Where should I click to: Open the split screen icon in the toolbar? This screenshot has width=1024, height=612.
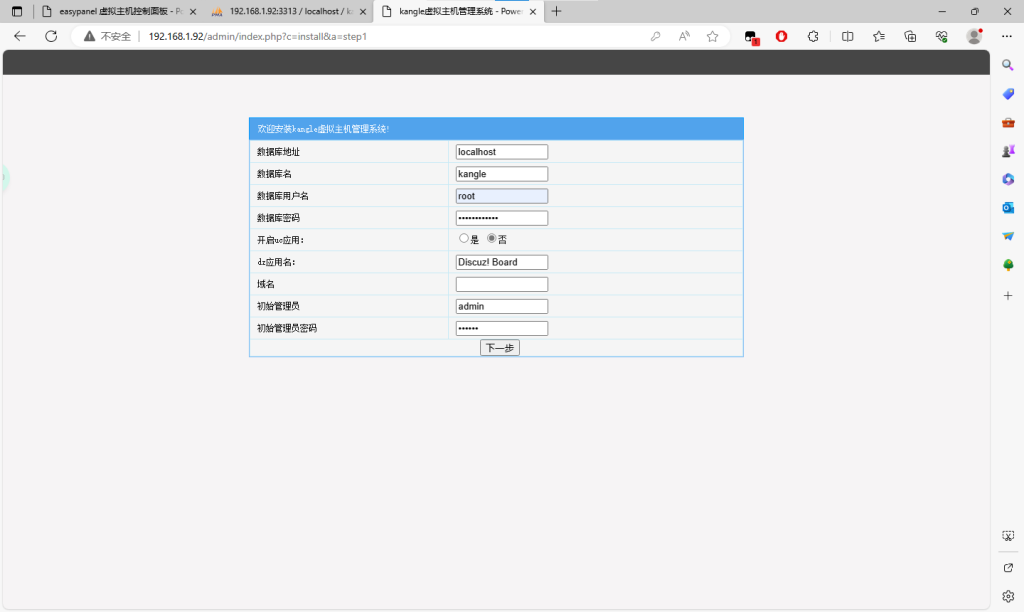[x=847, y=36]
